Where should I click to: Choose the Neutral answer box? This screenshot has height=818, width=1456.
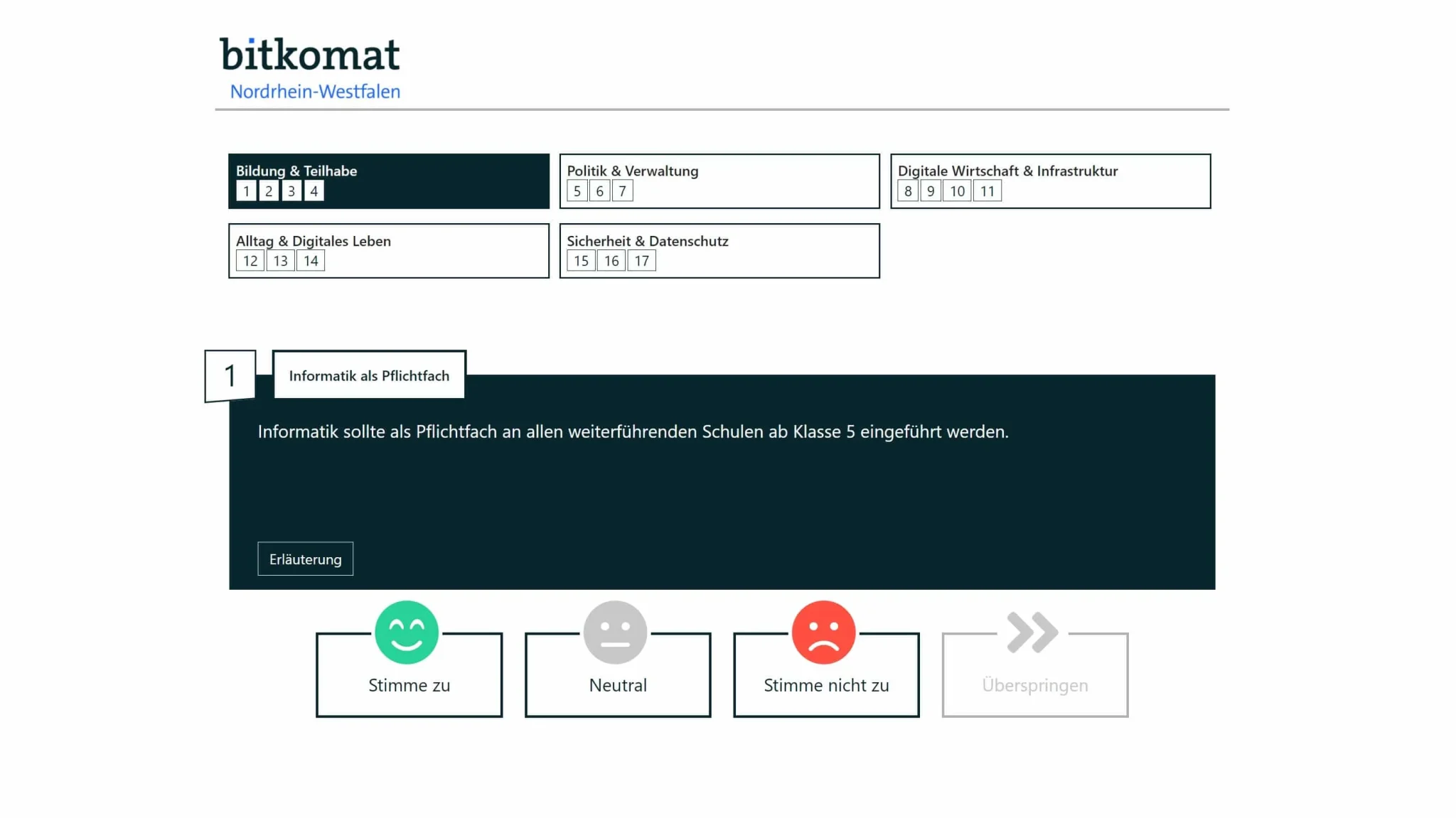[618, 674]
